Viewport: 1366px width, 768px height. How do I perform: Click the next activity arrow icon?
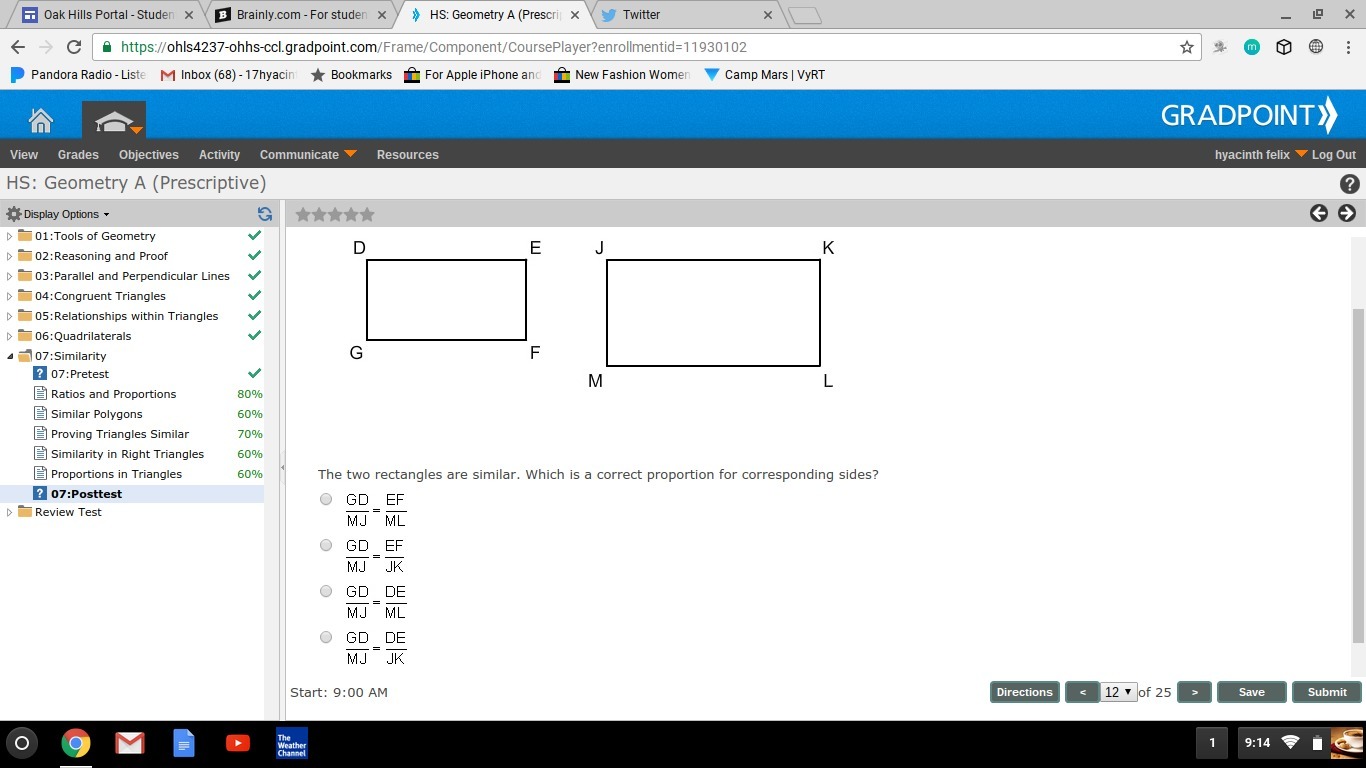click(x=1347, y=213)
